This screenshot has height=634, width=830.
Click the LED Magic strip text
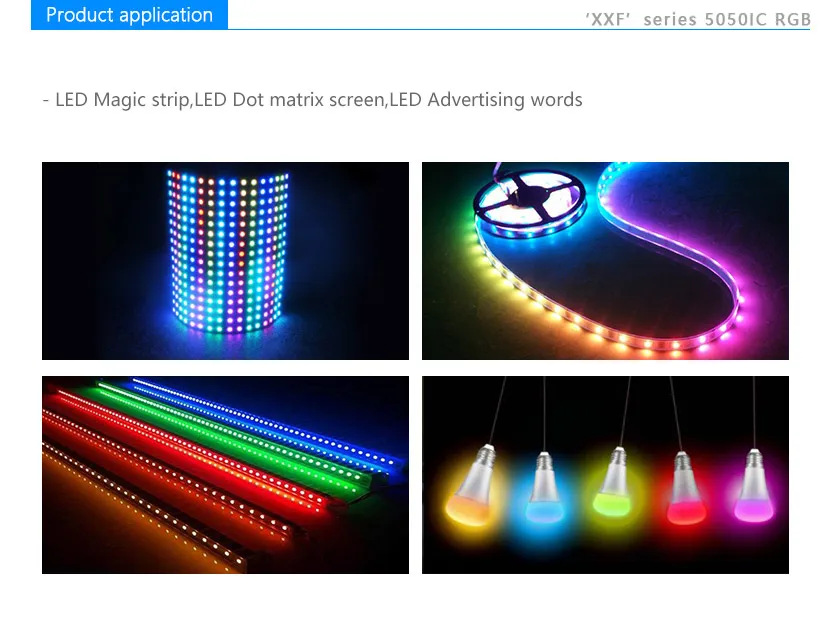pos(123,99)
